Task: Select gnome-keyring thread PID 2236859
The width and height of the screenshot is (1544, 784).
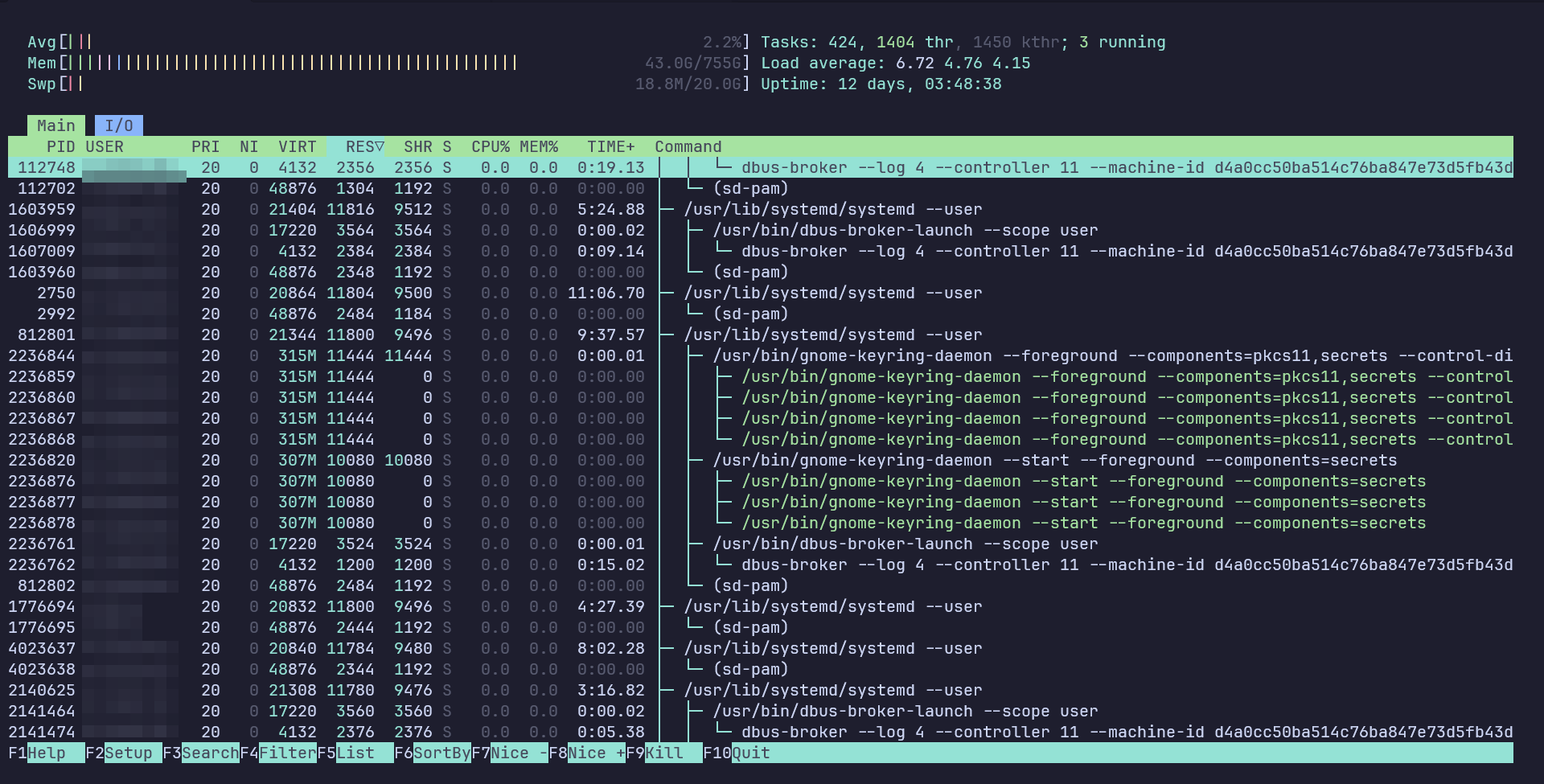Action: (761, 376)
